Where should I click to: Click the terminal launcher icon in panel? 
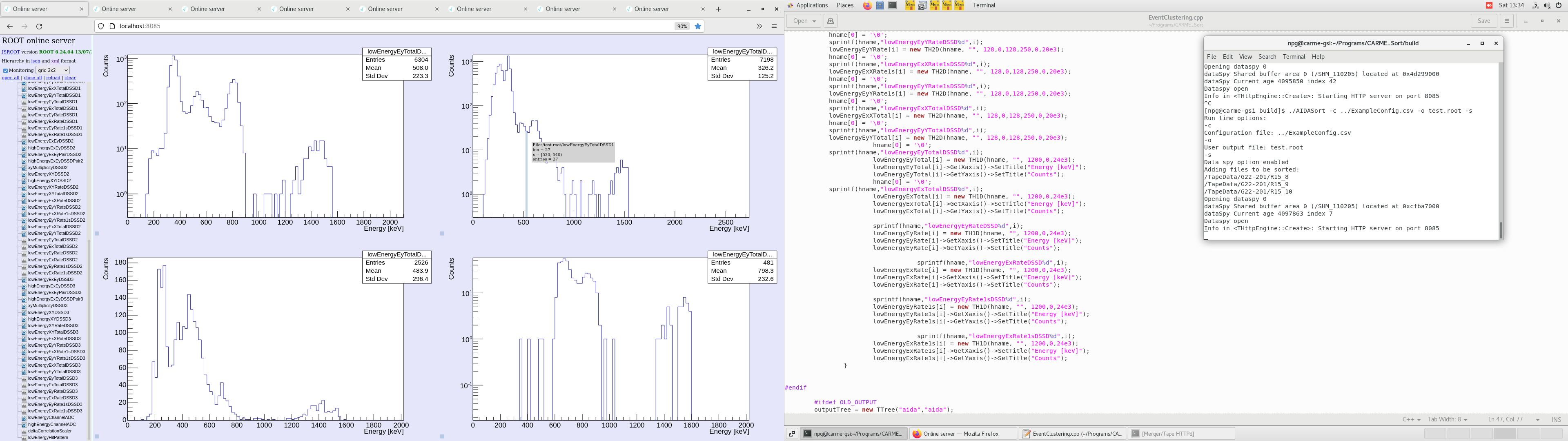(x=892, y=5)
